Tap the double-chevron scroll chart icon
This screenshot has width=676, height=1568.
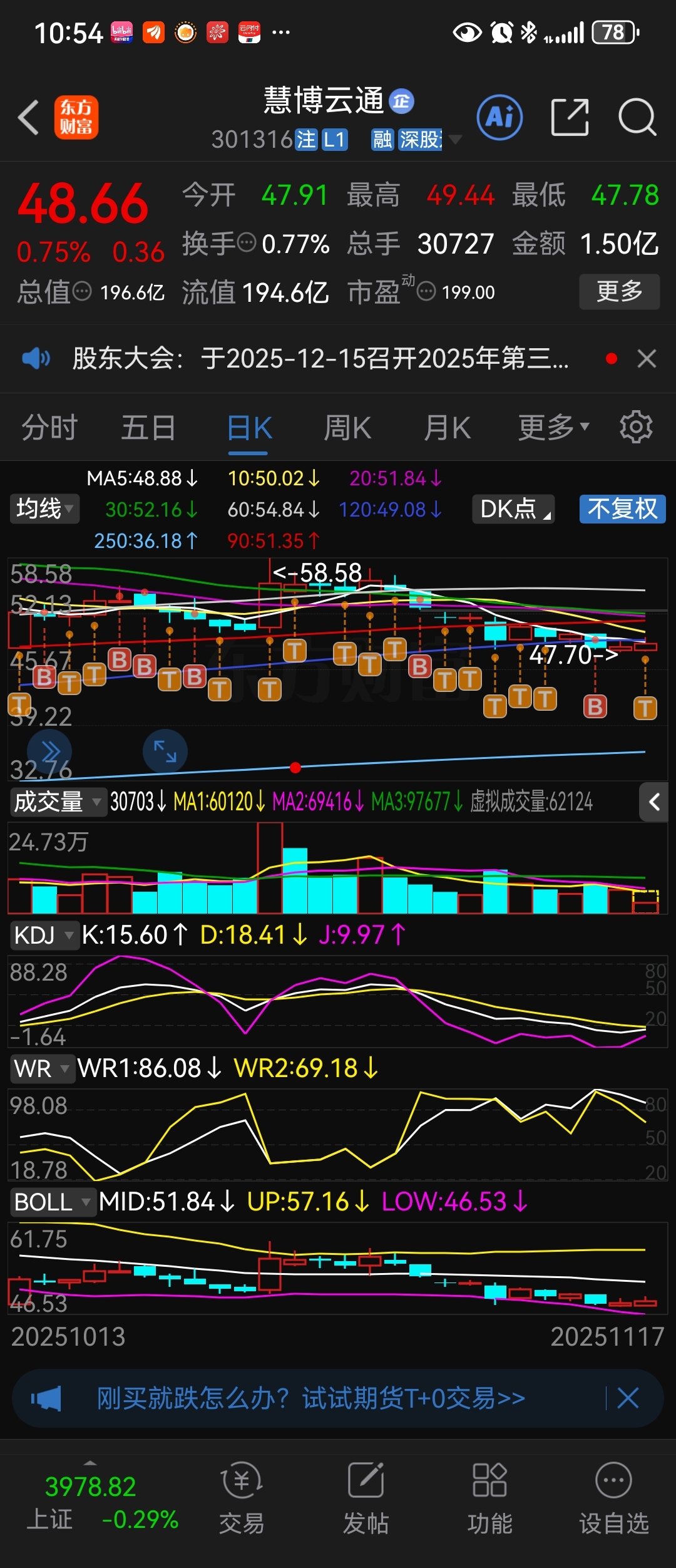click(x=49, y=751)
